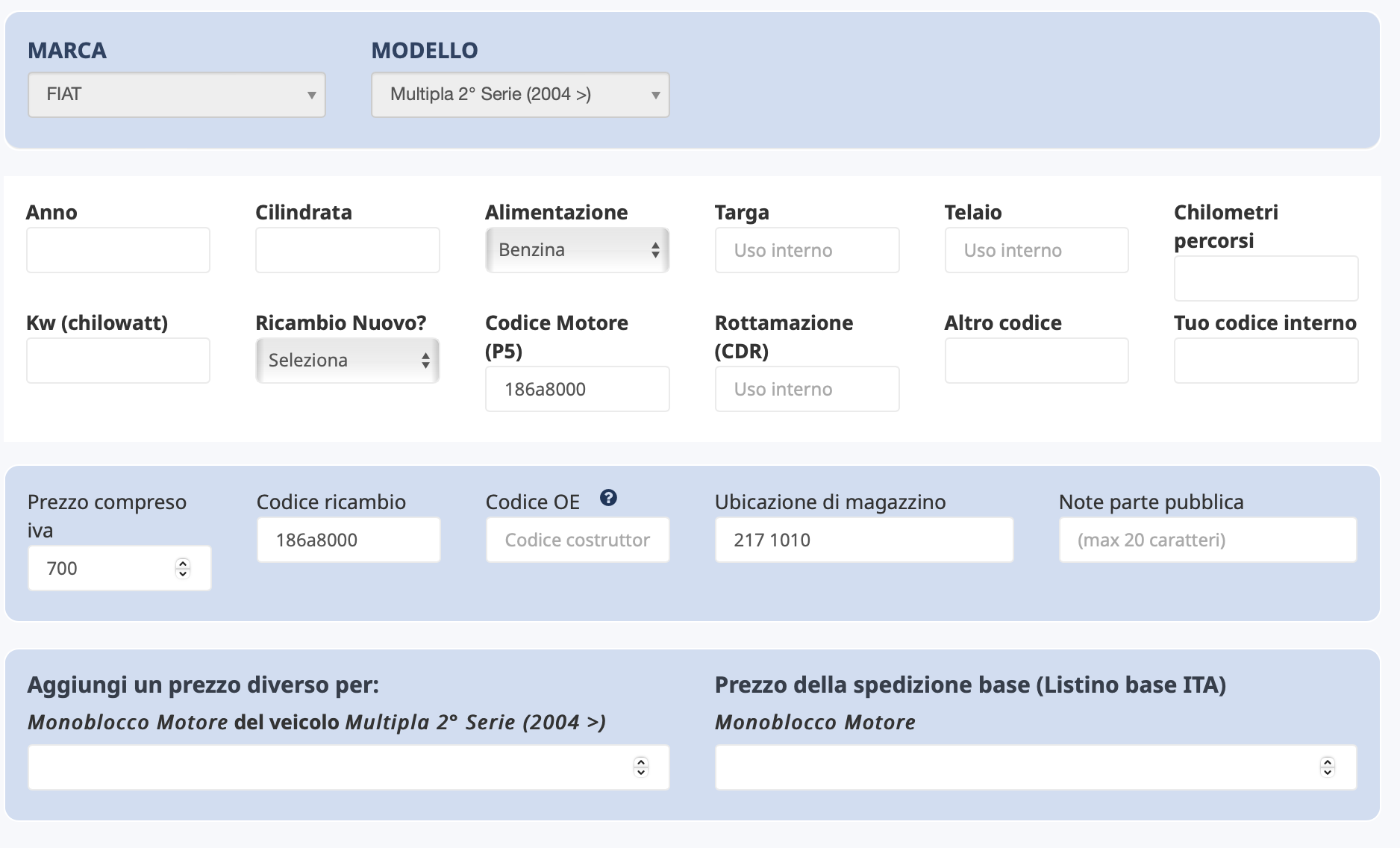
Task: Click the Codice Motore (P5) field
Action: click(577, 389)
